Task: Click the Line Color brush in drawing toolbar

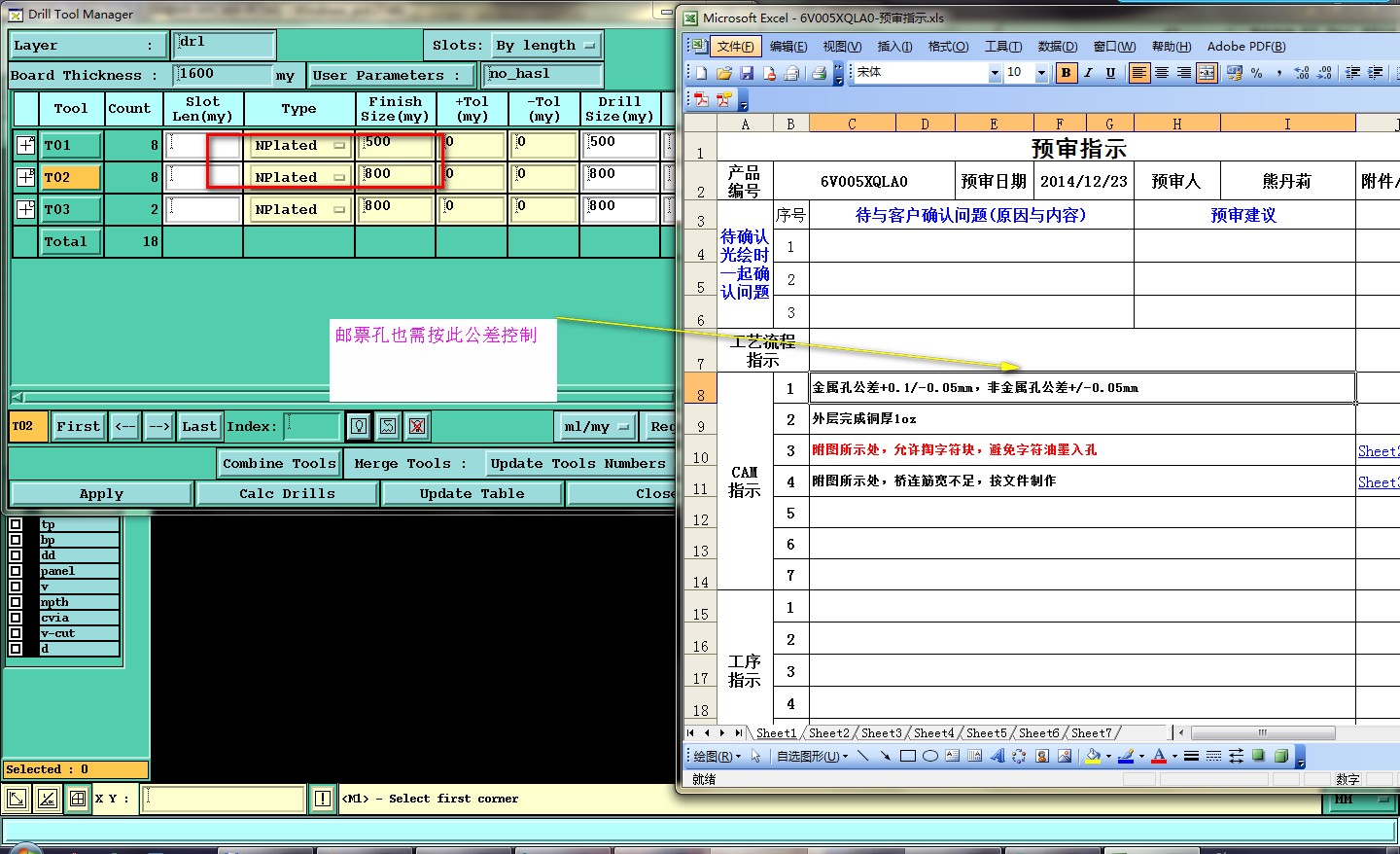Action: pos(1126,756)
